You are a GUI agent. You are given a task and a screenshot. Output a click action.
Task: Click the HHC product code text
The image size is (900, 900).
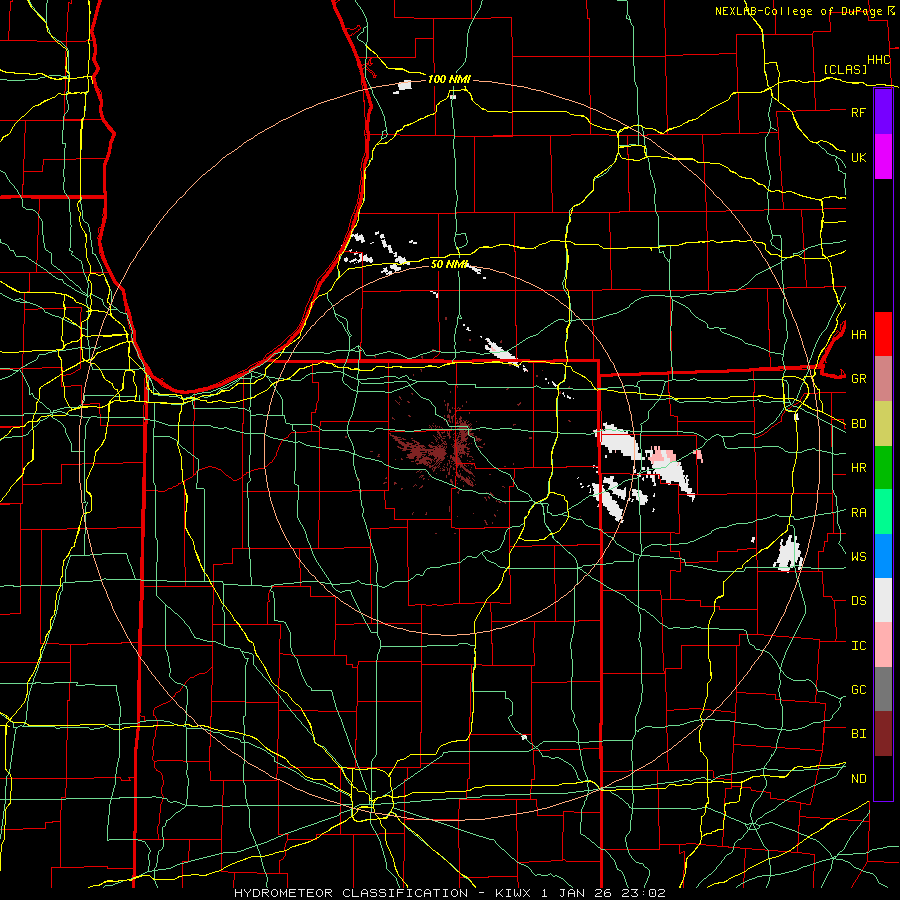(x=879, y=60)
